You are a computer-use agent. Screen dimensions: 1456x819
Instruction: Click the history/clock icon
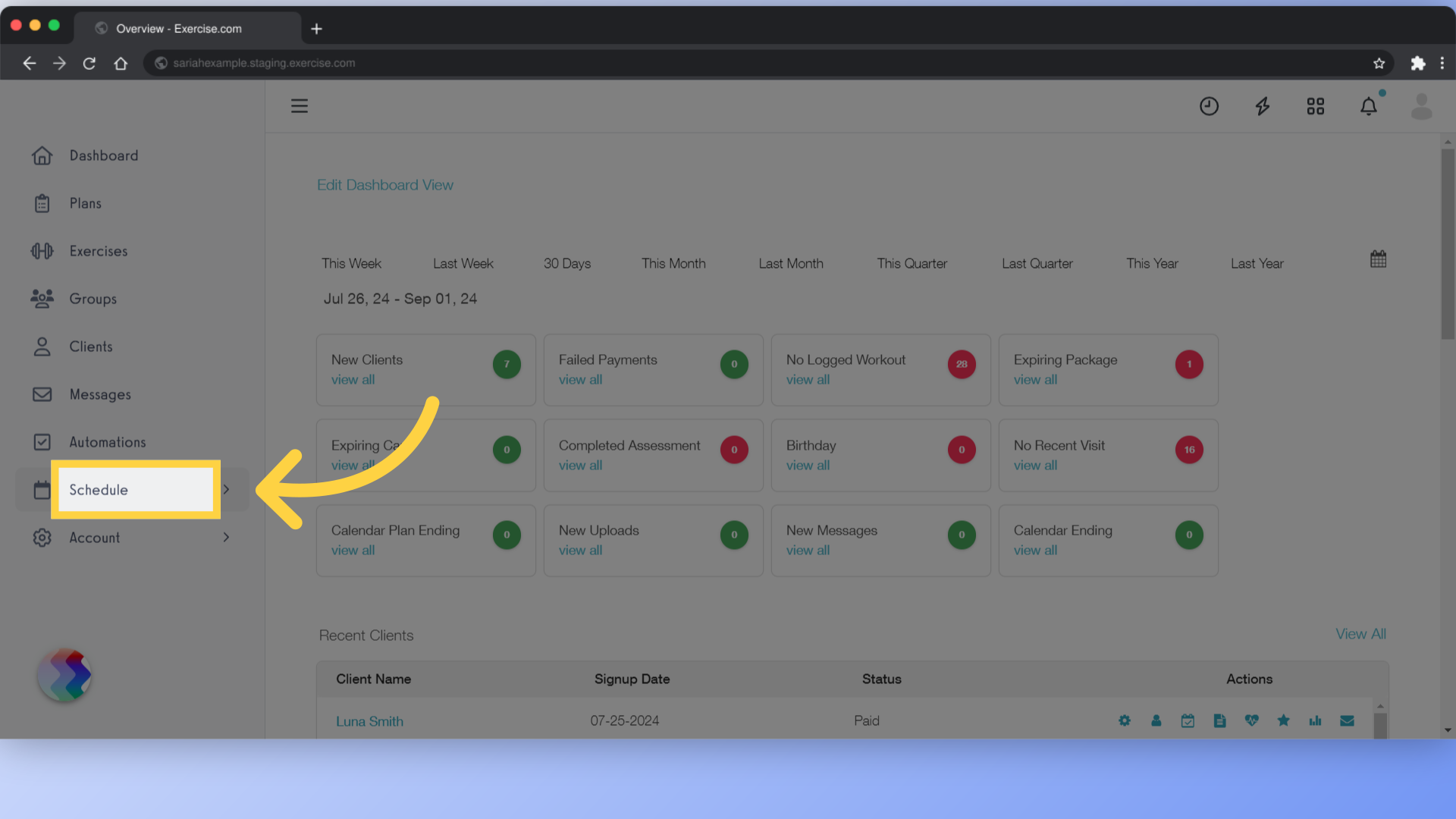click(1209, 106)
